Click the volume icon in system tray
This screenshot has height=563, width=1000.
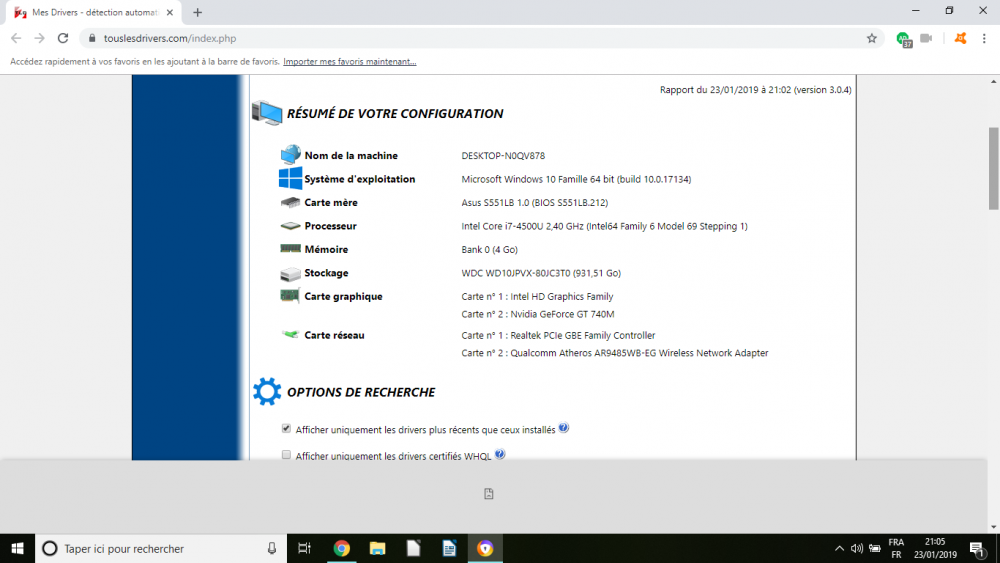coord(856,548)
